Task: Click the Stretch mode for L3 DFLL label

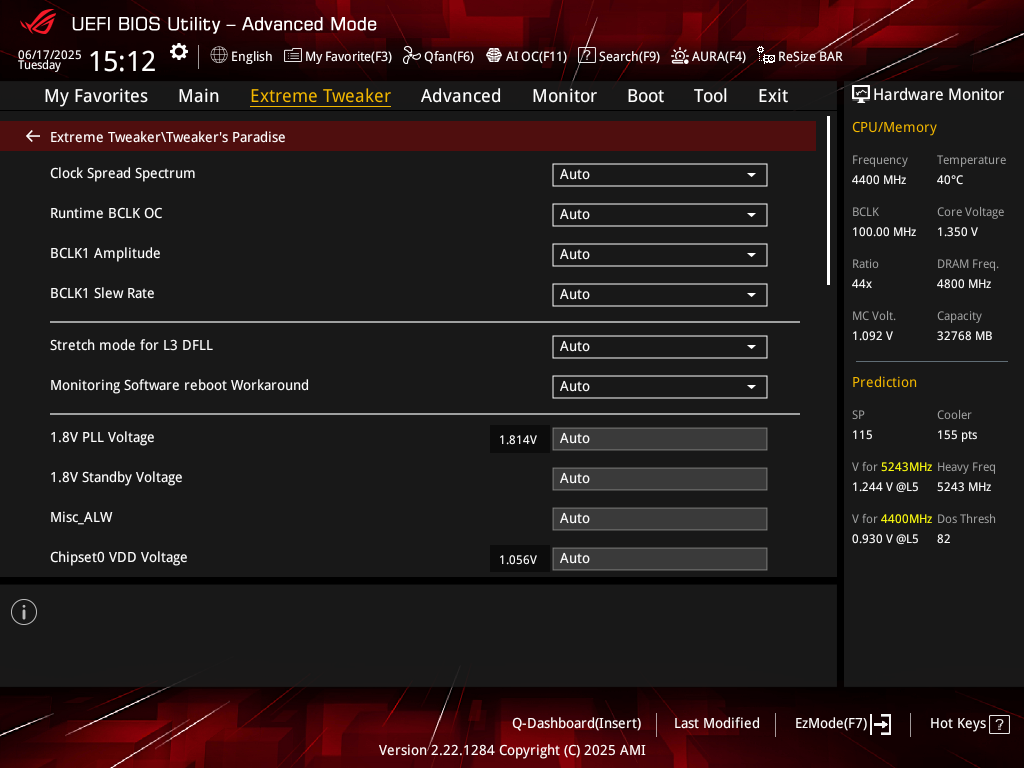Action: 131,345
